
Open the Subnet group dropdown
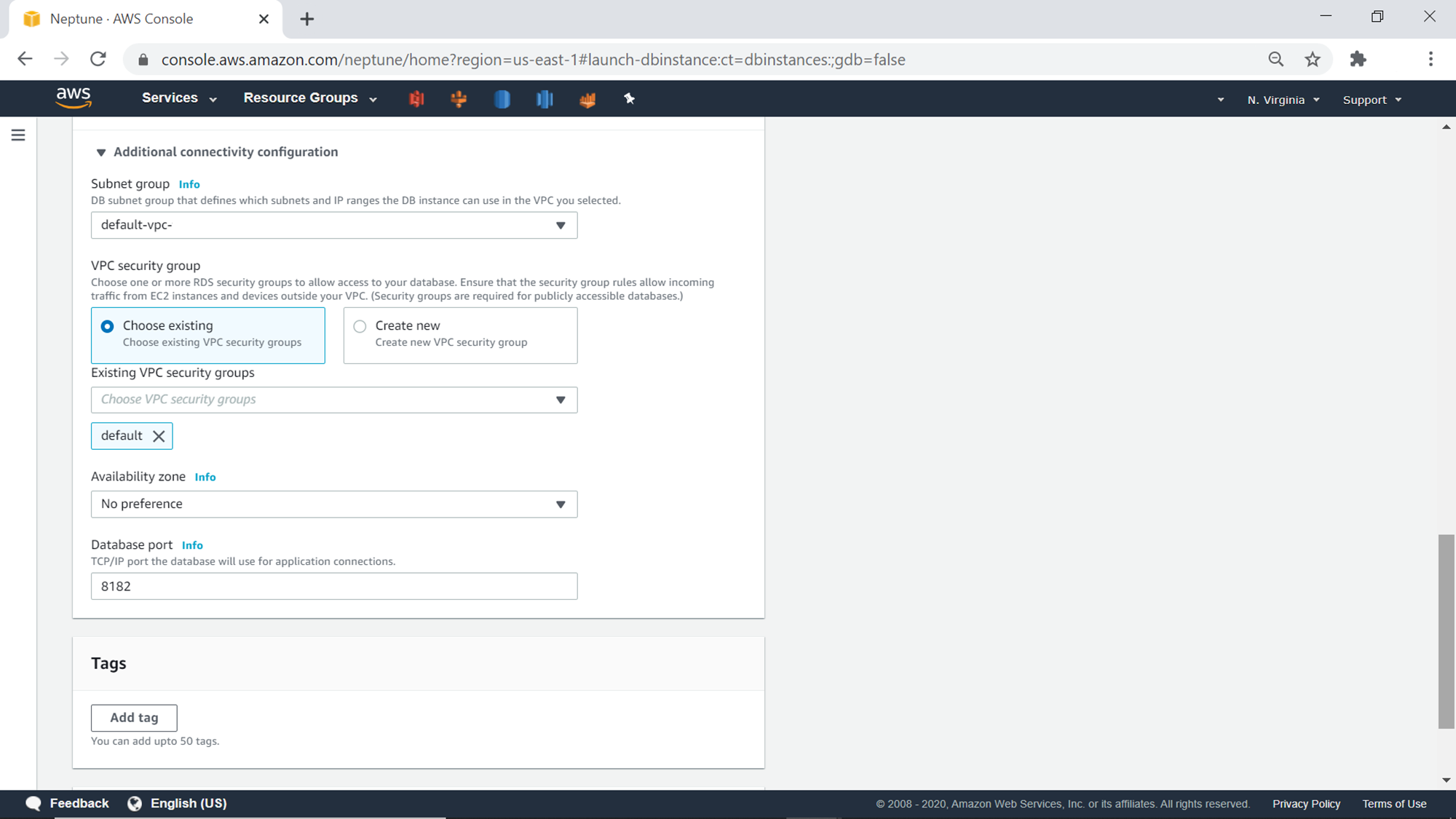(333, 226)
